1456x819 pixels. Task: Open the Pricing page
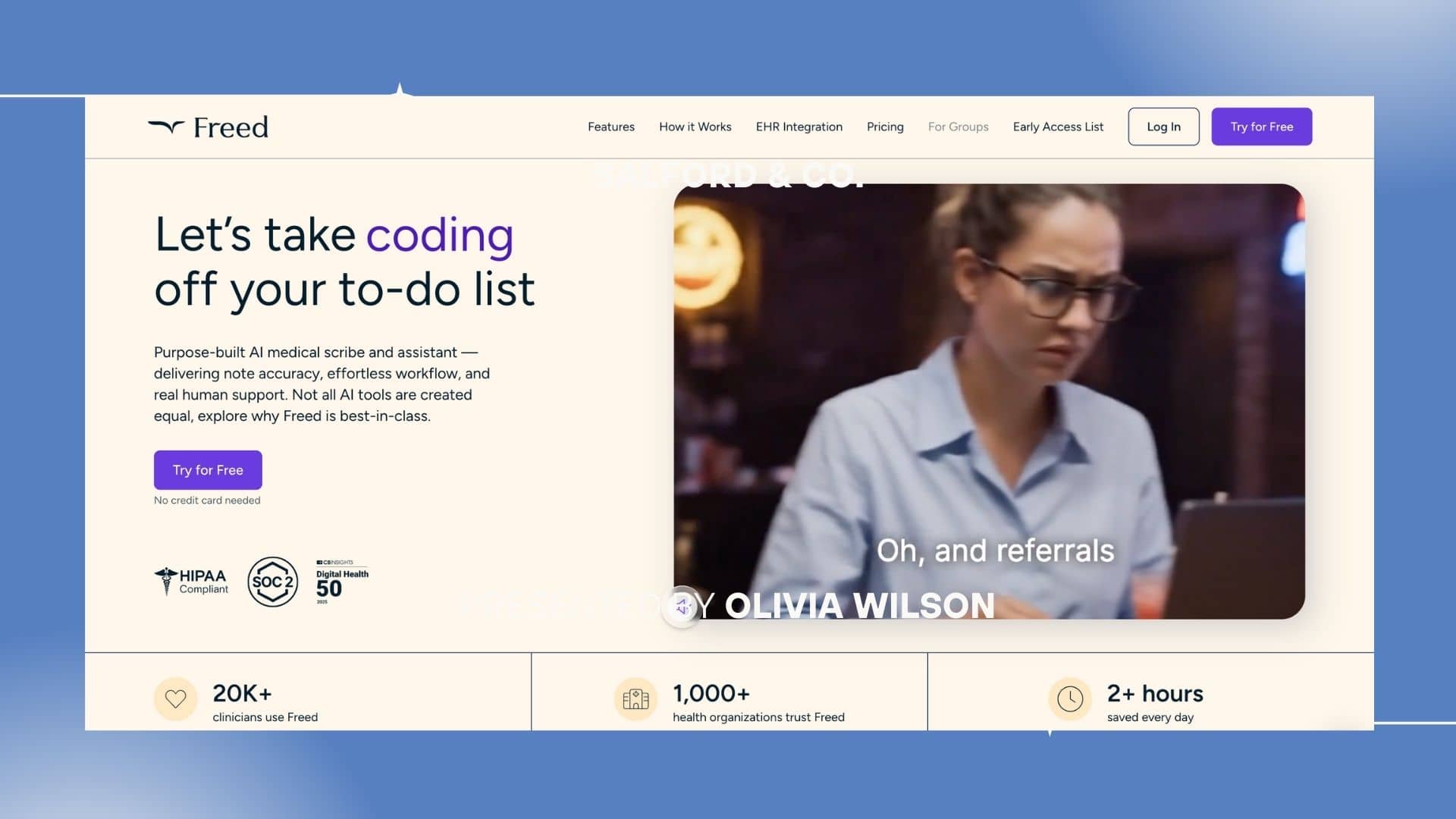point(885,127)
